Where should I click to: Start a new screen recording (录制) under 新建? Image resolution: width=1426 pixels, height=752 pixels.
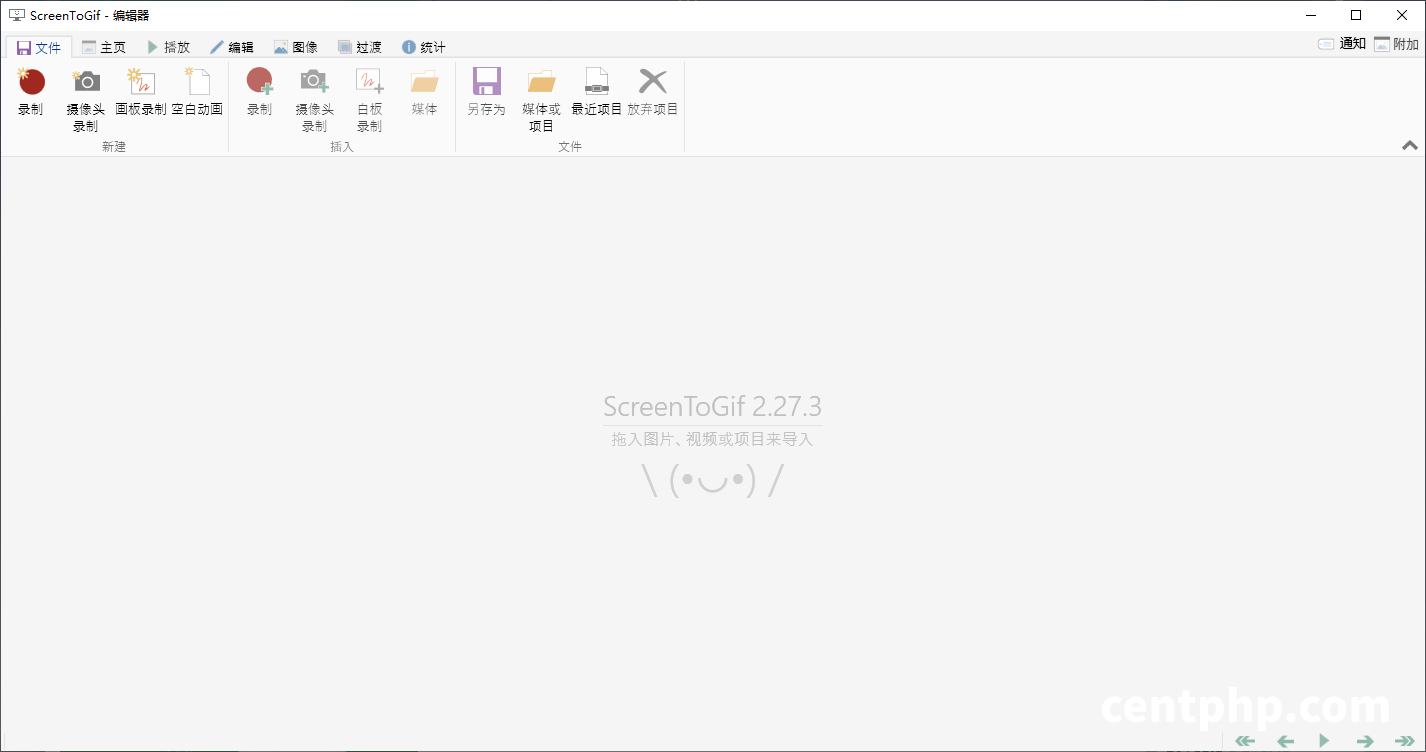click(31, 93)
